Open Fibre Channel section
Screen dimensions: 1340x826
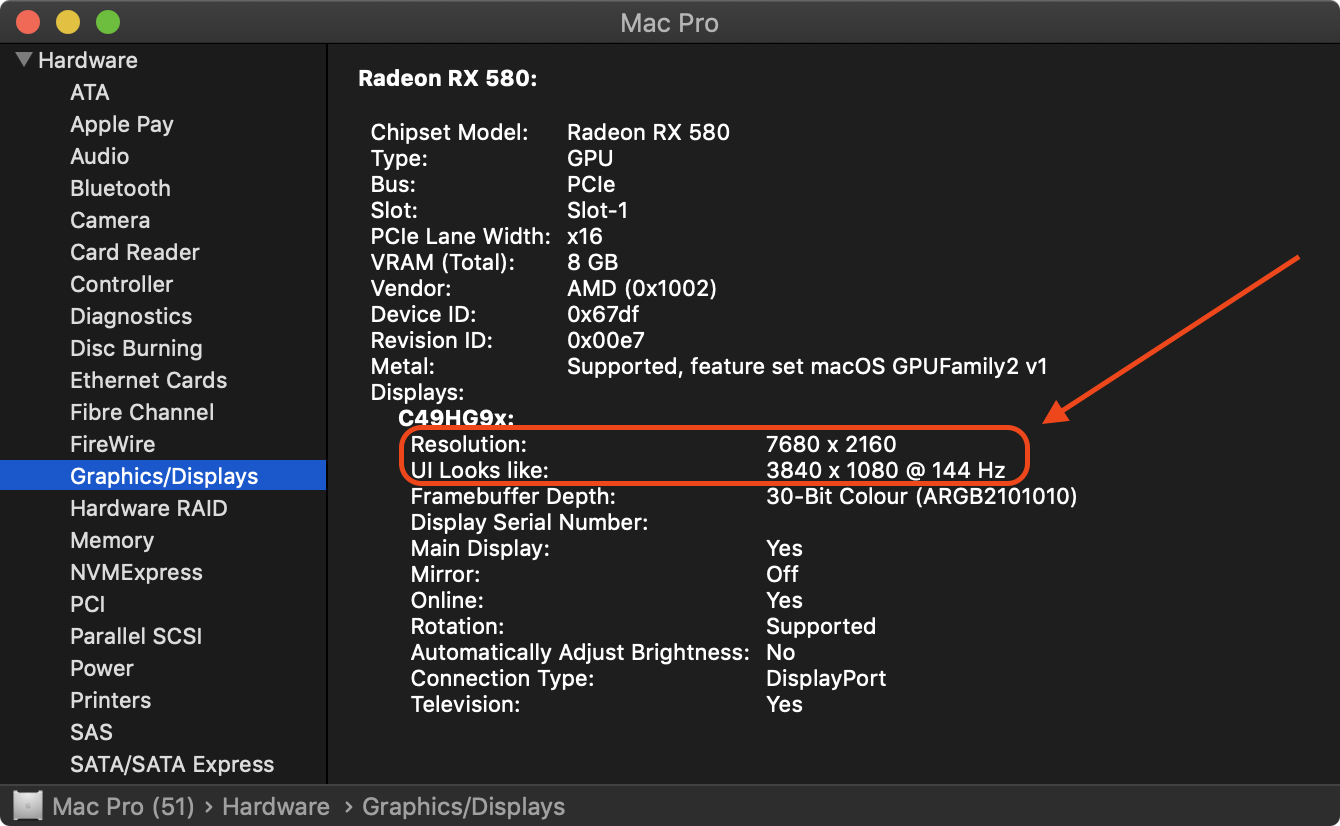(142, 412)
